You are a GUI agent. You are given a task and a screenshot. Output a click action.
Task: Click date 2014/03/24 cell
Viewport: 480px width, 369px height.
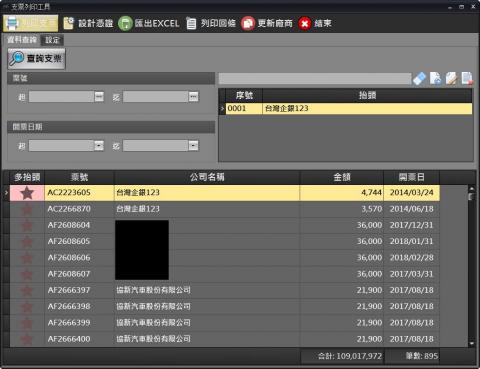412,193
